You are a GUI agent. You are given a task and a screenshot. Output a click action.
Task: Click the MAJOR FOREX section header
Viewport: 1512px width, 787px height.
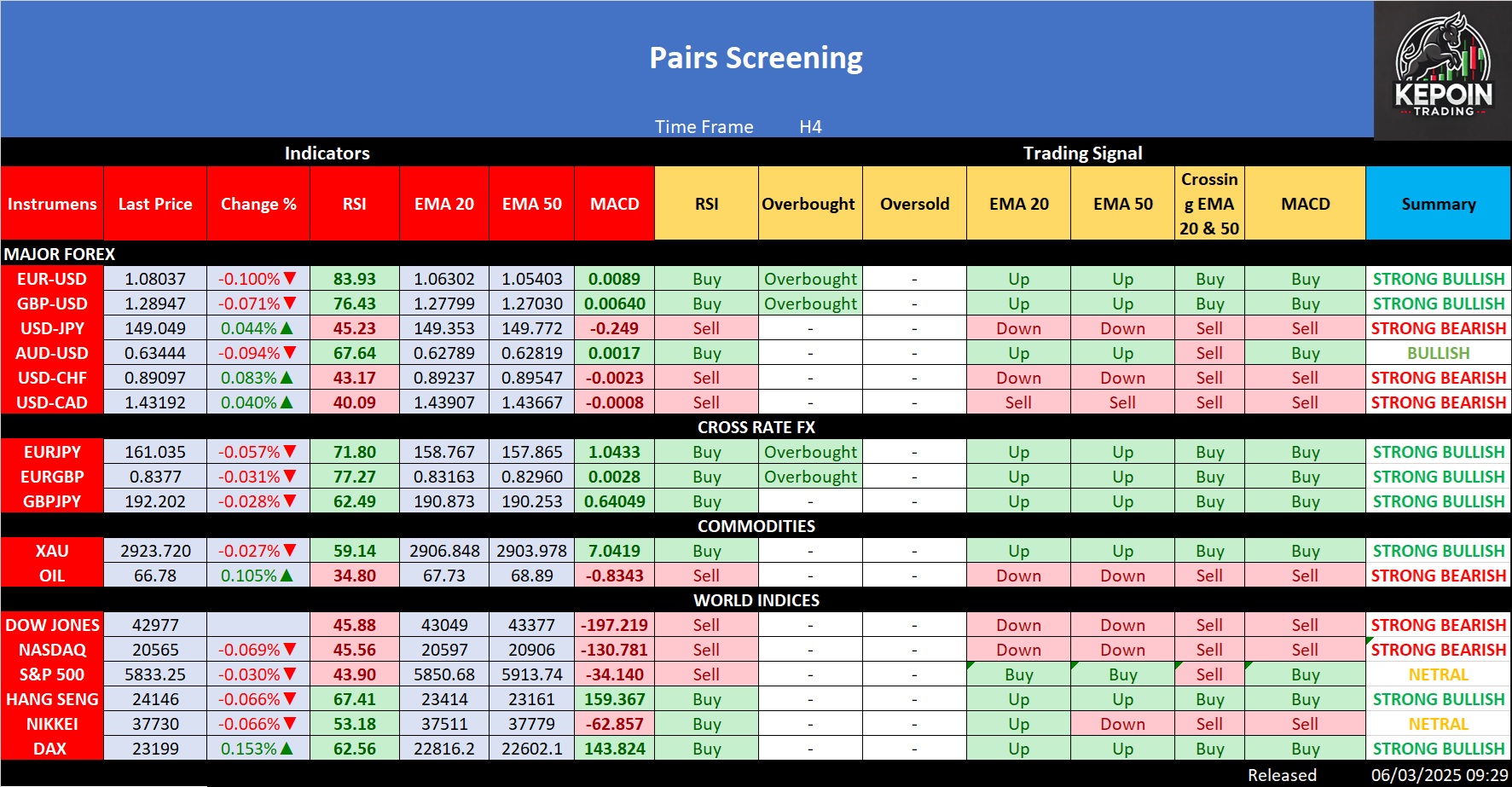(x=60, y=254)
